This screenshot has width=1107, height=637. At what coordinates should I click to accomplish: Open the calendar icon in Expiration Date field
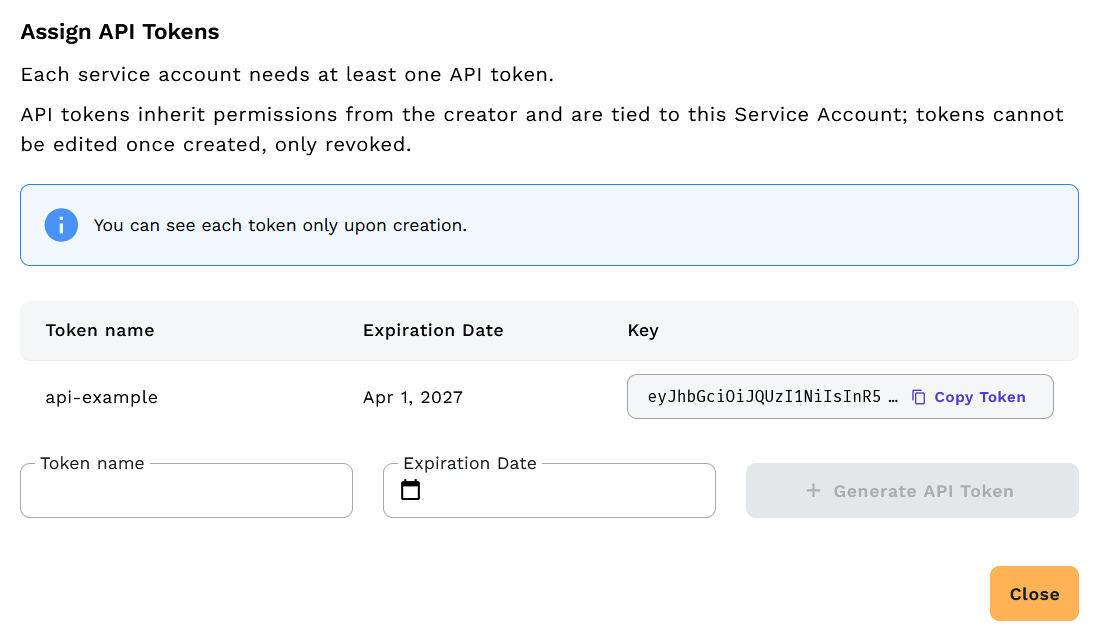(410, 491)
